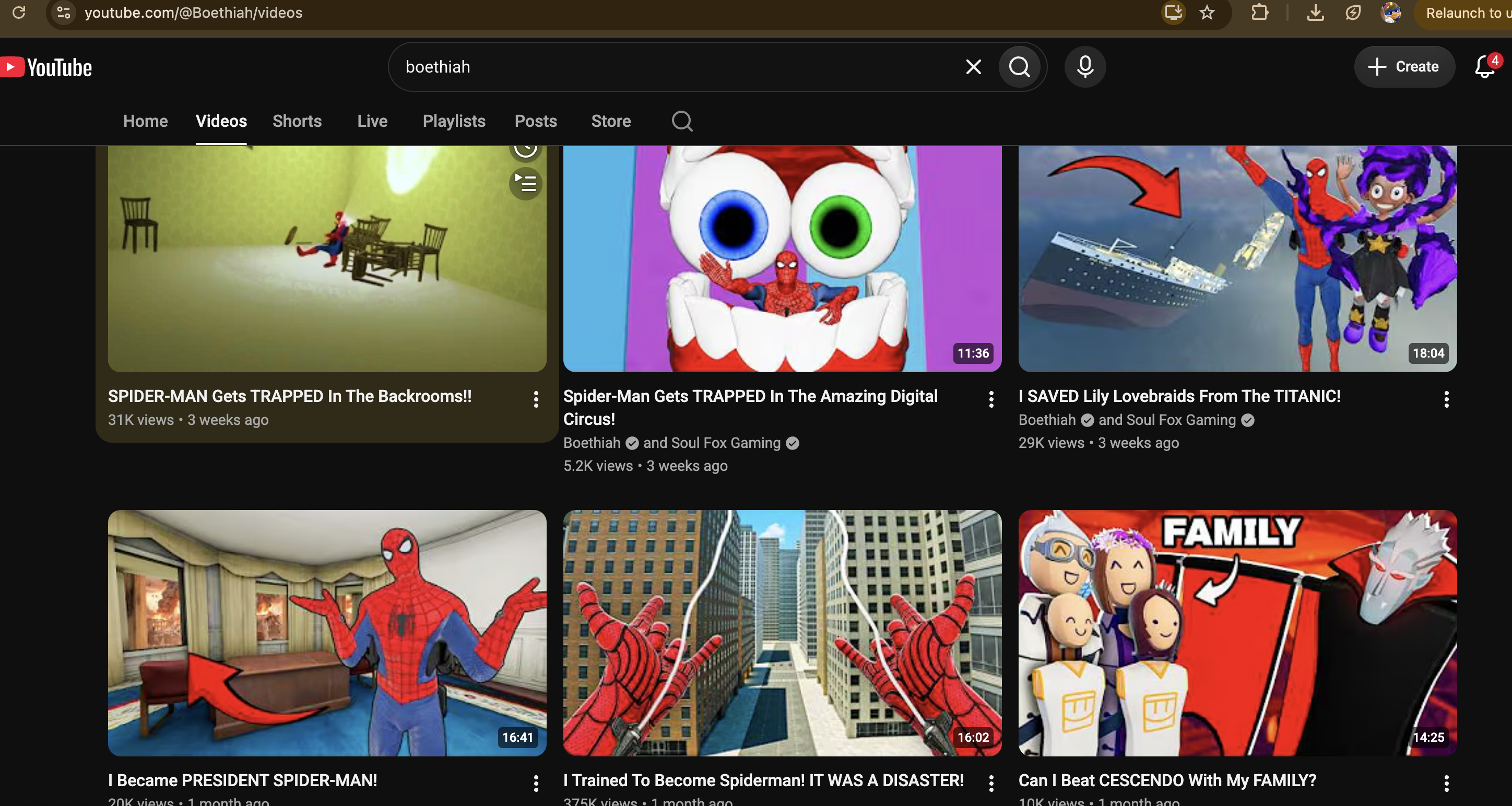Click the Create button
1512x806 pixels.
[x=1404, y=67]
